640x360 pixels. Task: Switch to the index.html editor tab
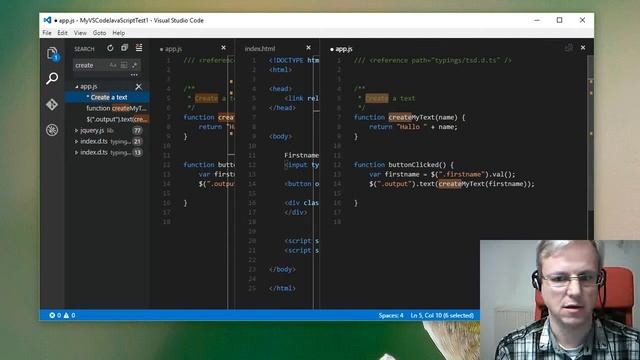(260, 49)
